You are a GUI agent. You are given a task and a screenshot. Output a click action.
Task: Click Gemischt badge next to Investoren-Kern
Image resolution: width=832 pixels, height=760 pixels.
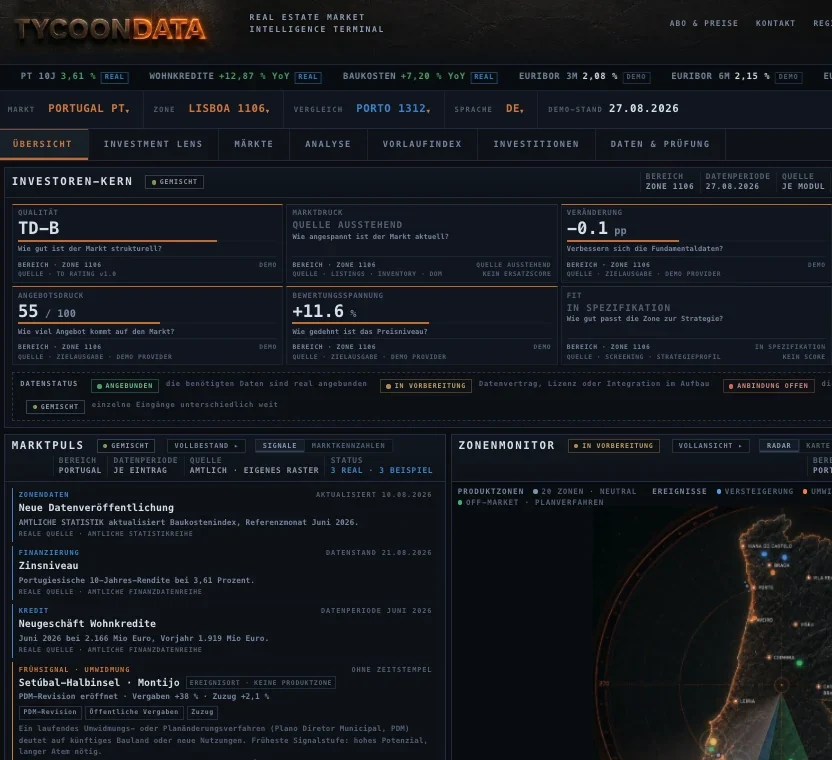pyautogui.click(x=175, y=182)
